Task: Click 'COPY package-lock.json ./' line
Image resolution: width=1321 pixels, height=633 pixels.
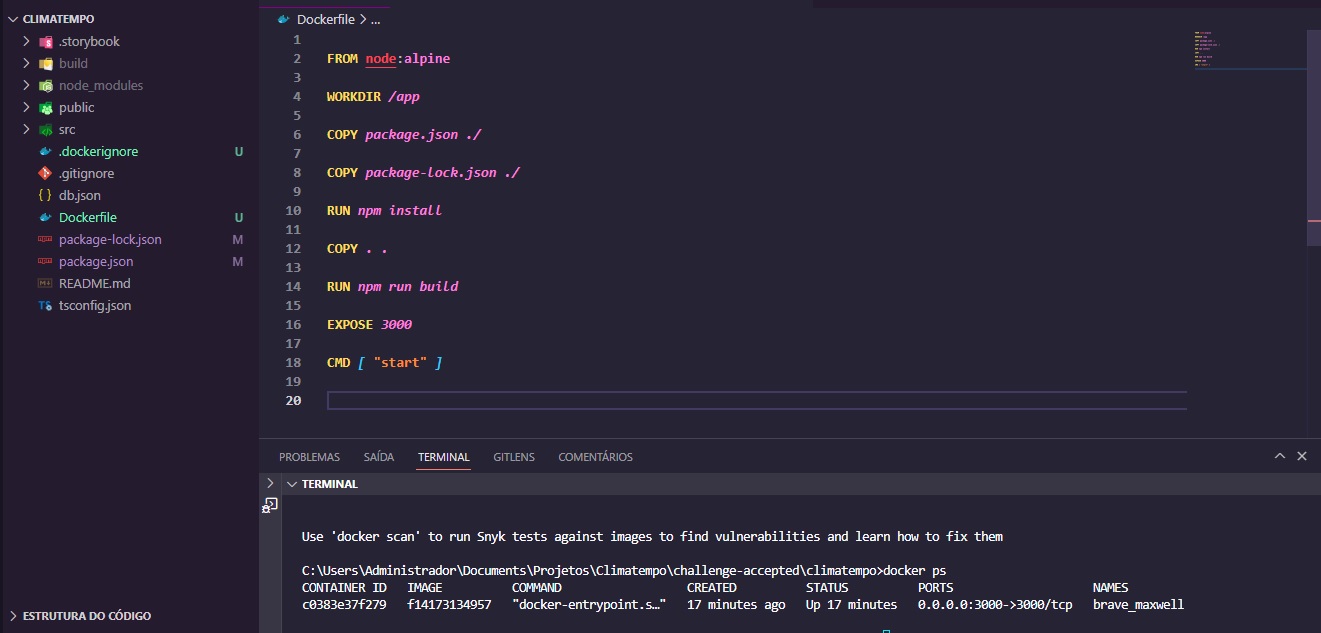Action: click(423, 173)
